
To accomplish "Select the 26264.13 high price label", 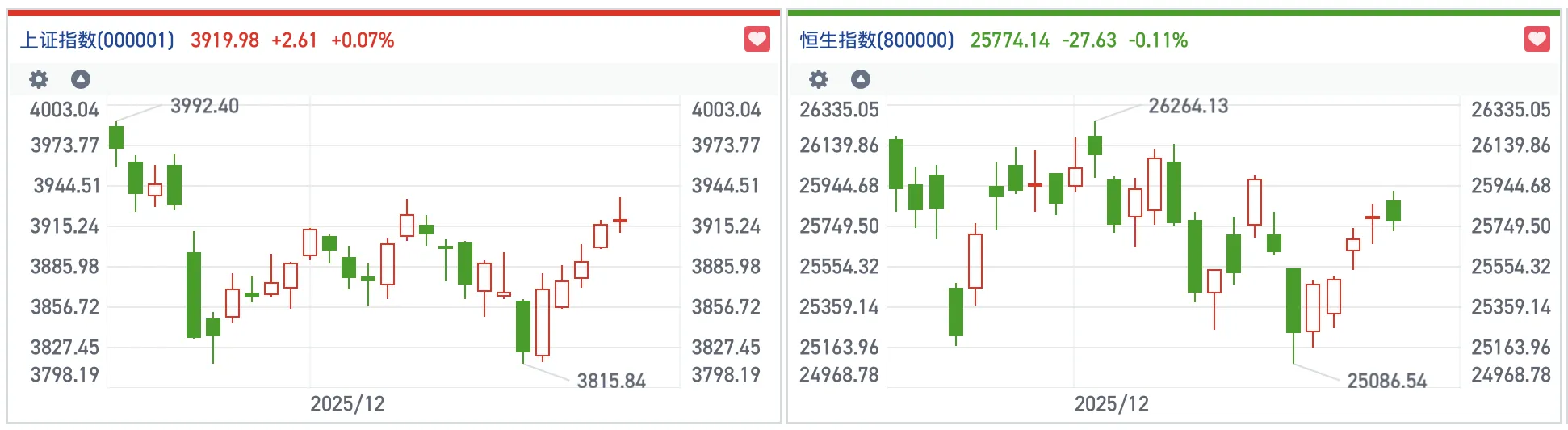I will pyautogui.click(x=1188, y=106).
